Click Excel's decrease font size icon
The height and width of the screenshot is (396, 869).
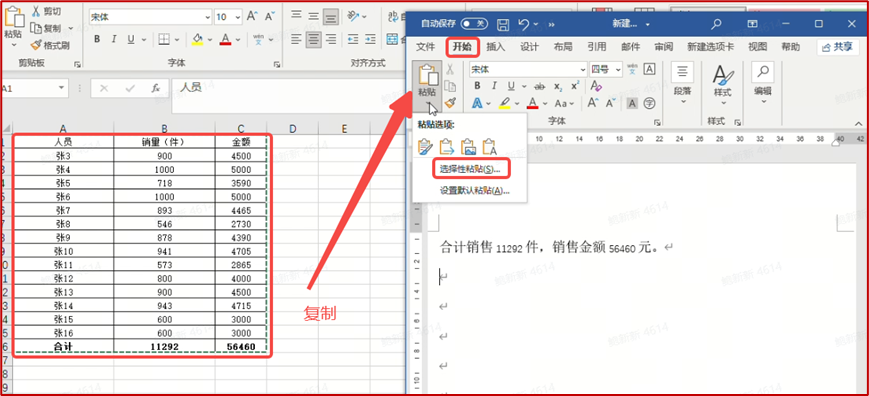point(270,17)
